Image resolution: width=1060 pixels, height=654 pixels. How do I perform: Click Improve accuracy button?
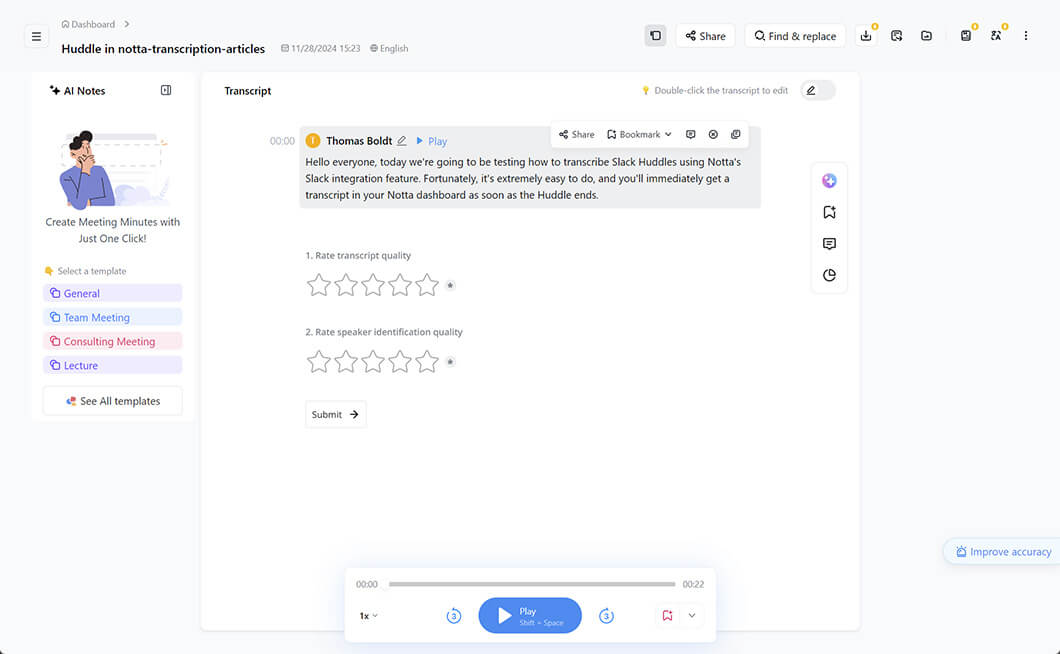point(1003,552)
